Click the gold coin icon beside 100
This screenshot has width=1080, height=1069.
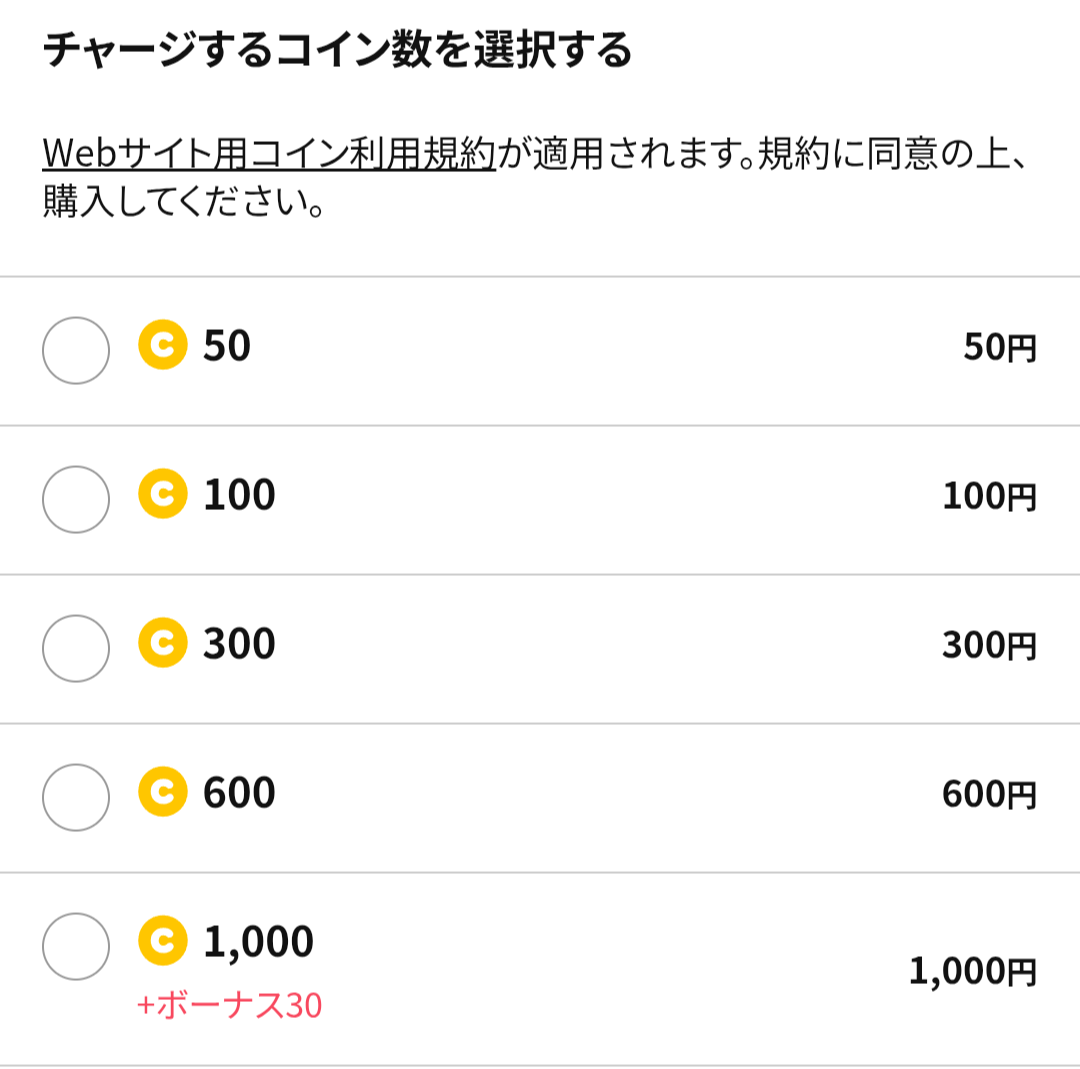tap(163, 493)
